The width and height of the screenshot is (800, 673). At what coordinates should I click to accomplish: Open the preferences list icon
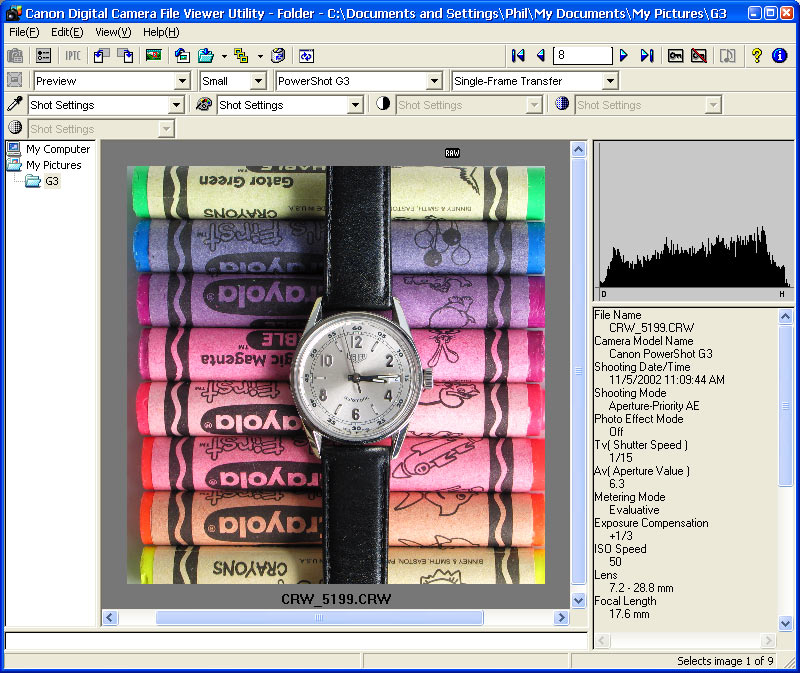43,56
